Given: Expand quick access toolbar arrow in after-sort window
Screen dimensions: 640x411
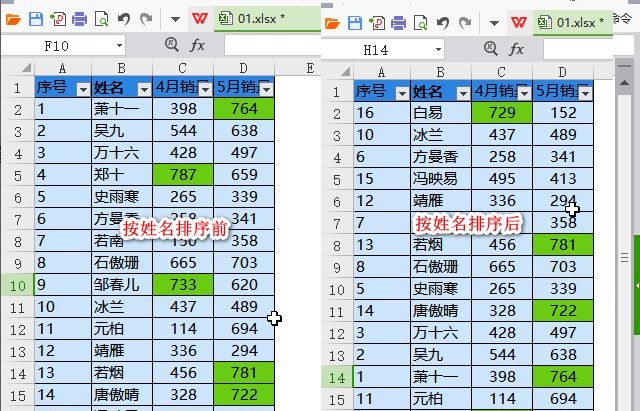Looking at the screenshot, I should click(492, 21).
